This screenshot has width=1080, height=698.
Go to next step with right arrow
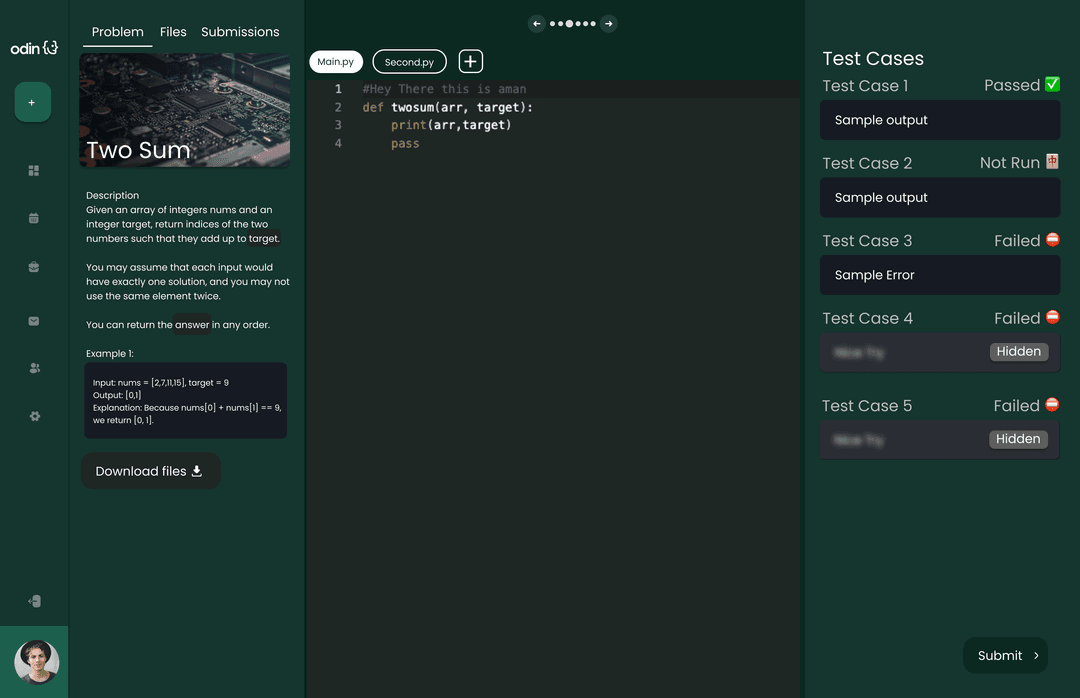(609, 23)
